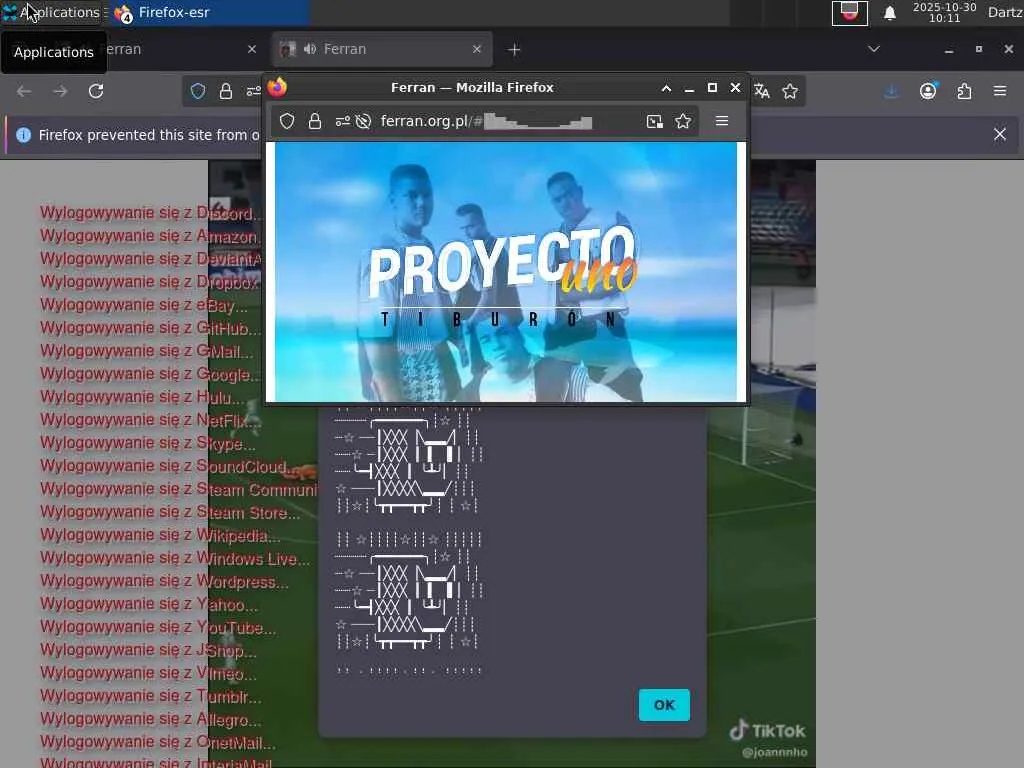Open tracking protection shield in main window
This screenshot has width=1024, height=768.
click(x=198, y=91)
